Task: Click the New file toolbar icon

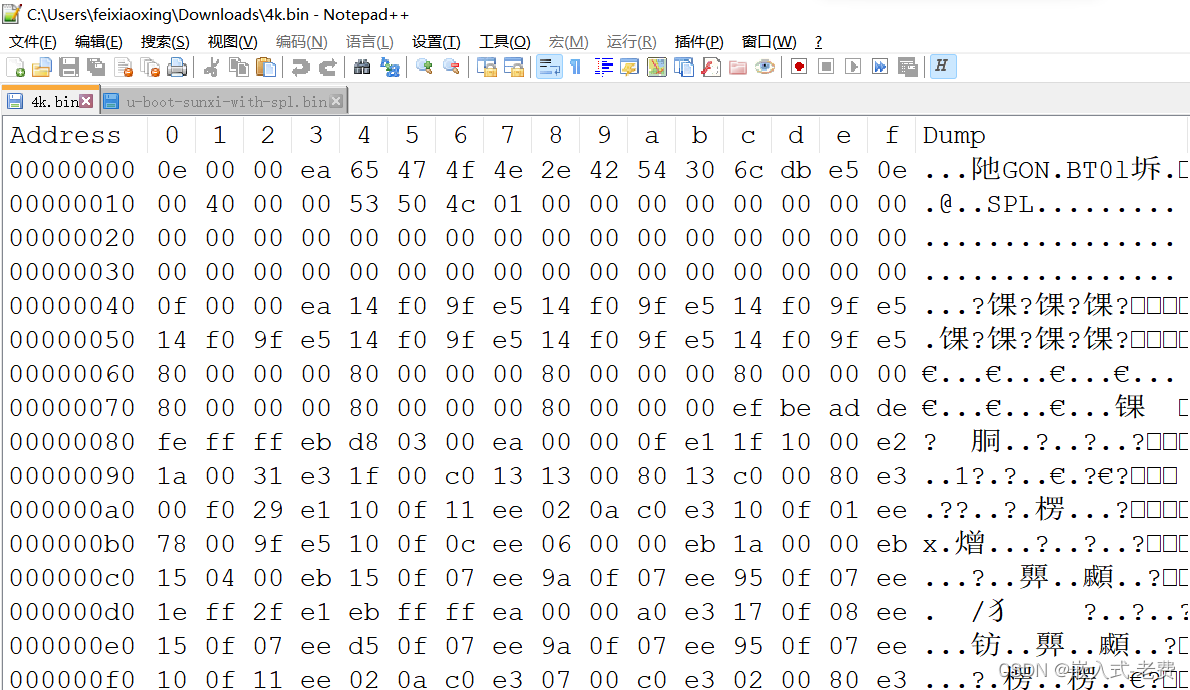Action: pyautogui.click(x=15, y=68)
